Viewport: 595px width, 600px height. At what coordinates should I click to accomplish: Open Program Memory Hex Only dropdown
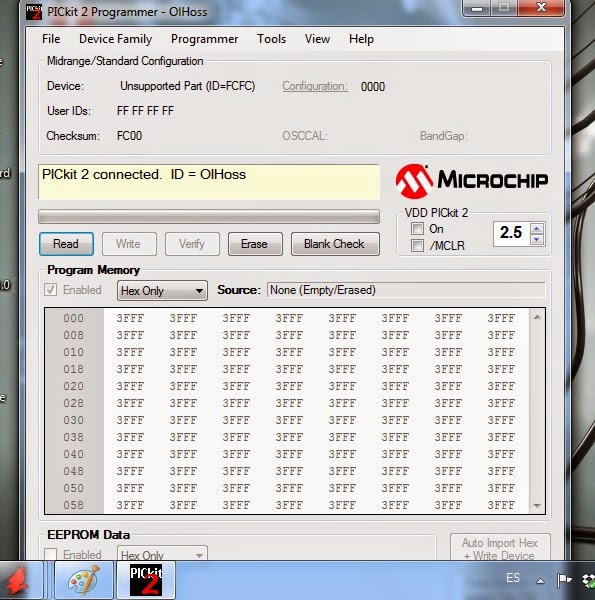162,291
